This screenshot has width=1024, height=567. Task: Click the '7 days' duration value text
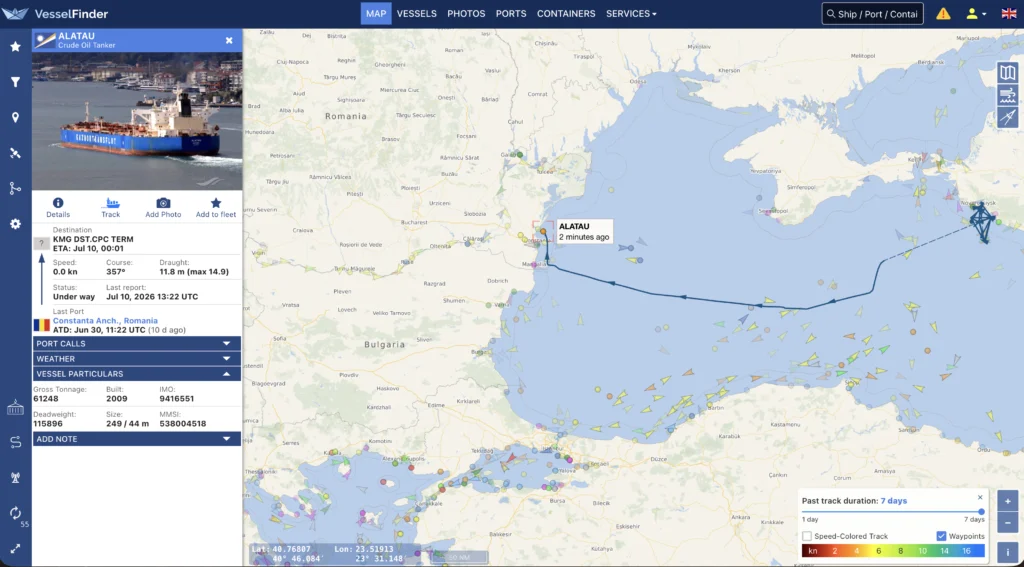click(893, 501)
